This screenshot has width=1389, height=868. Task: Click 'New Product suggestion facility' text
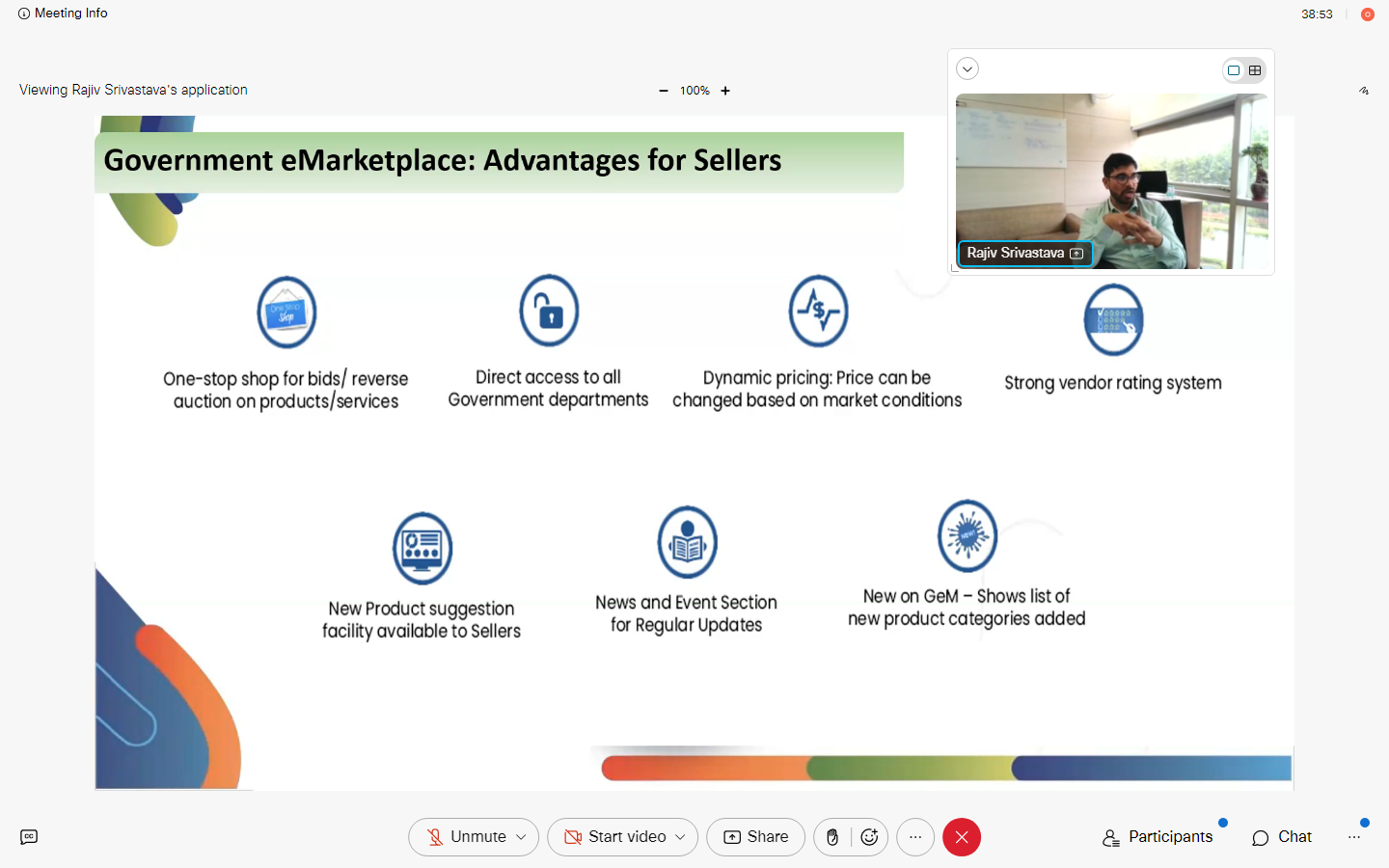(x=422, y=620)
